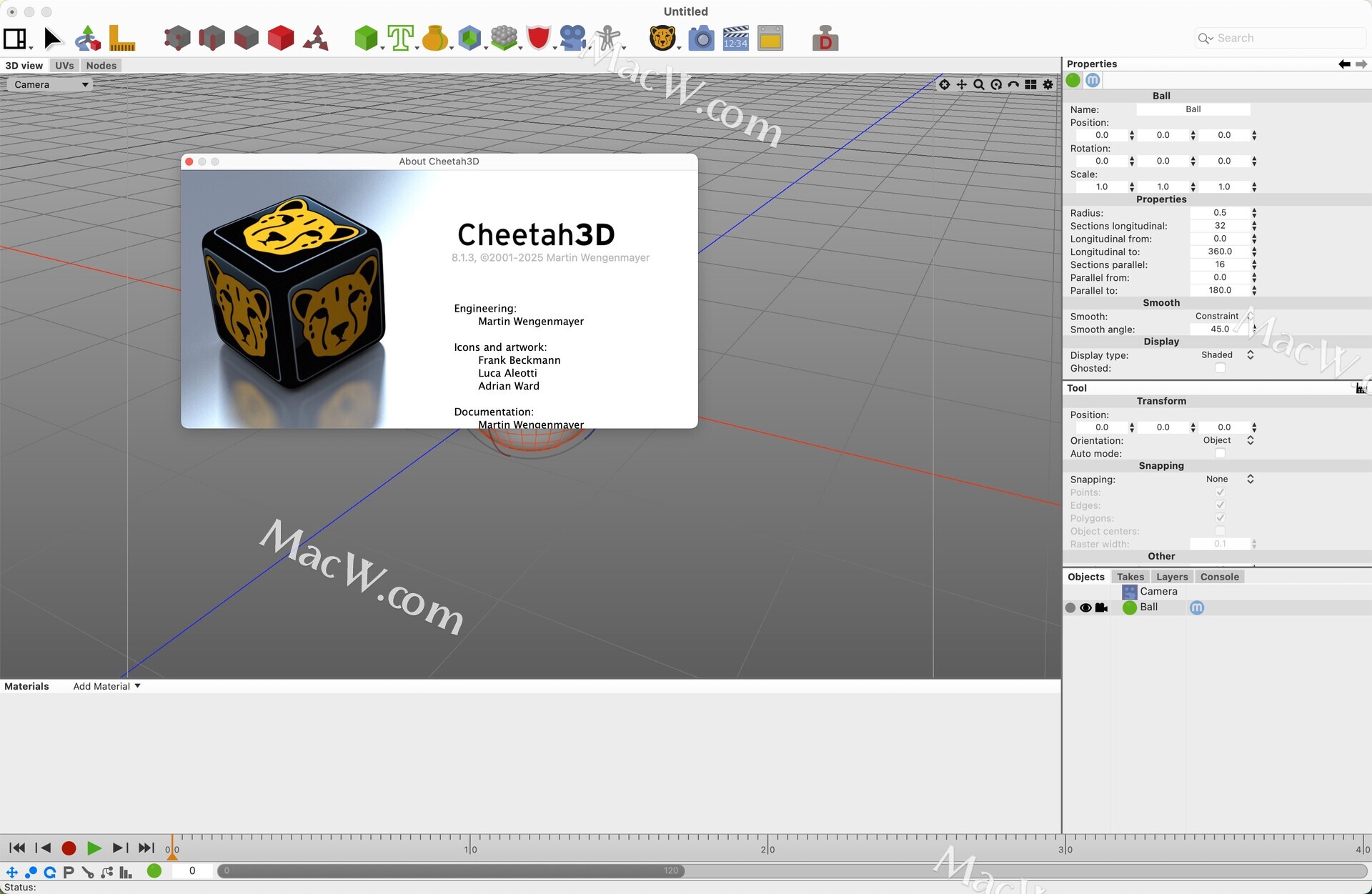Image resolution: width=1372 pixels, height=894 pixels.
Task: Select the black arrow selection tool
Action: pyautogui.click(x=52, y=39)
